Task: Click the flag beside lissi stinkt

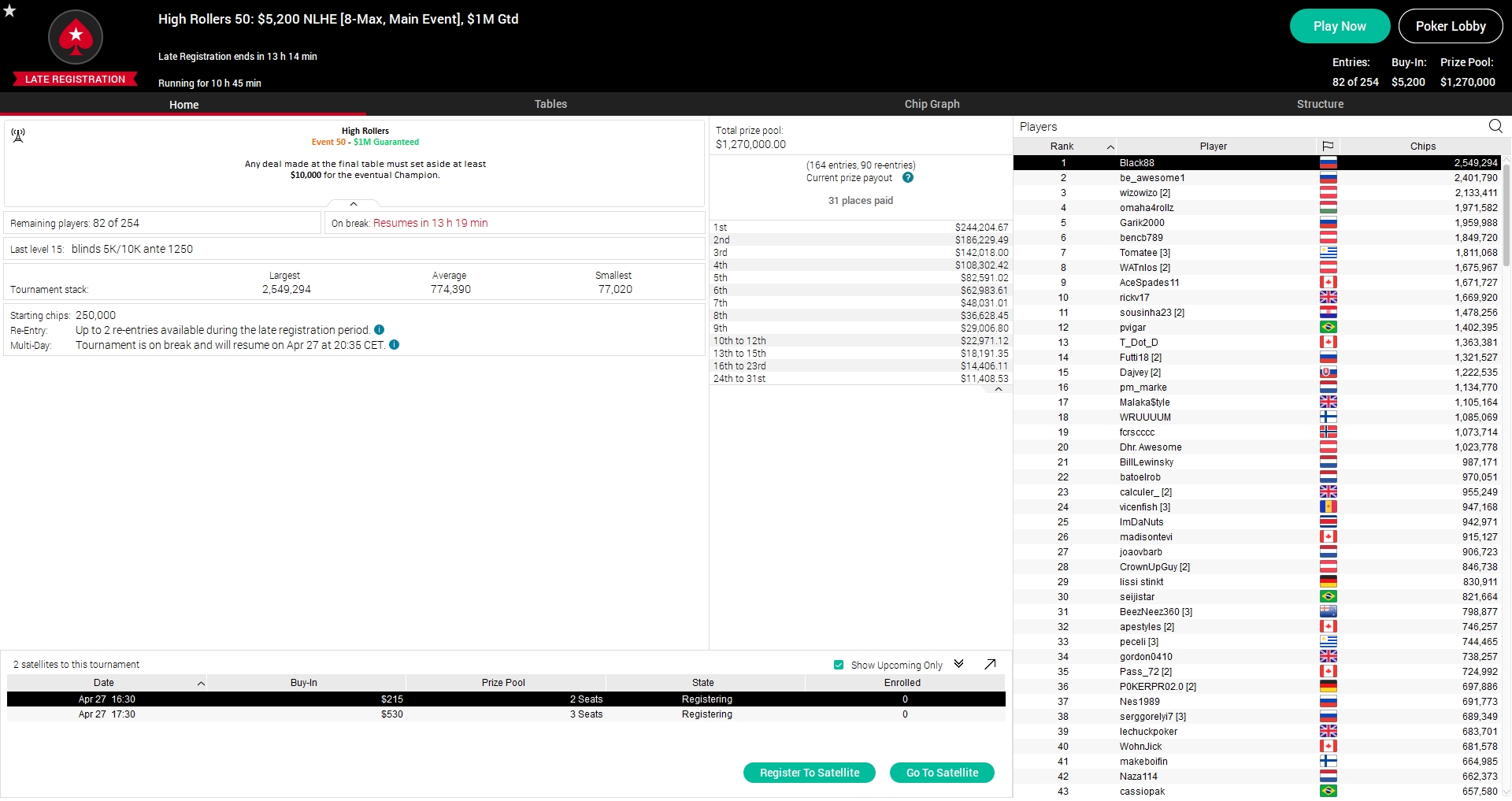Action: point(1329,582)
